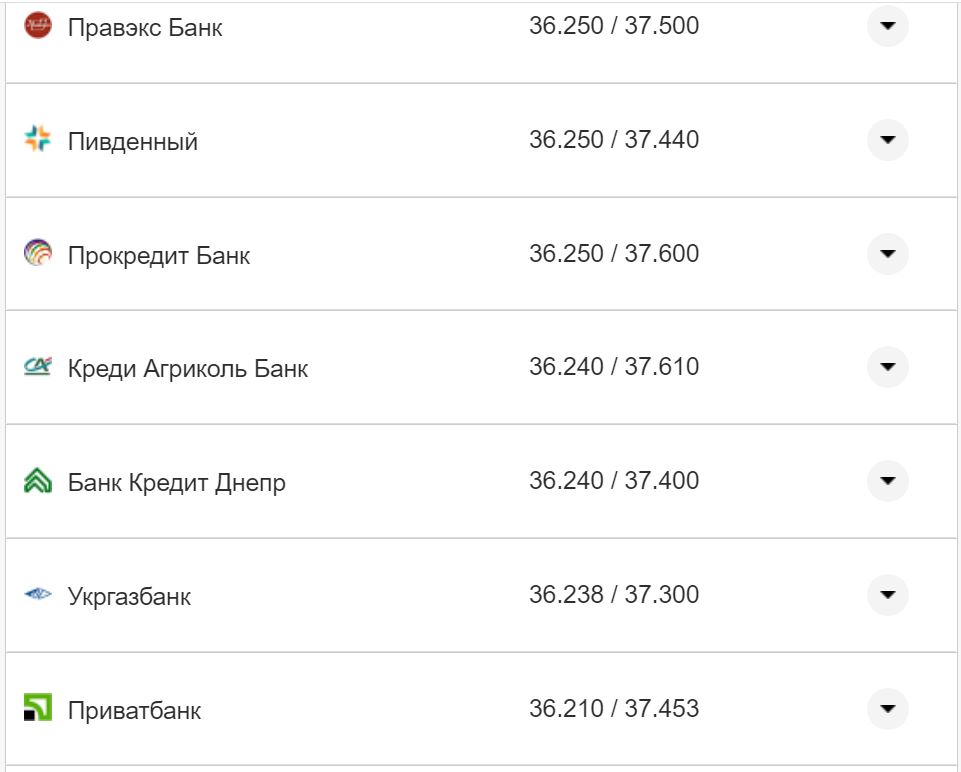Open Банк Кредит Днепр details dropdown
This screenshot has width=961, height=772.
pos(886,480)
